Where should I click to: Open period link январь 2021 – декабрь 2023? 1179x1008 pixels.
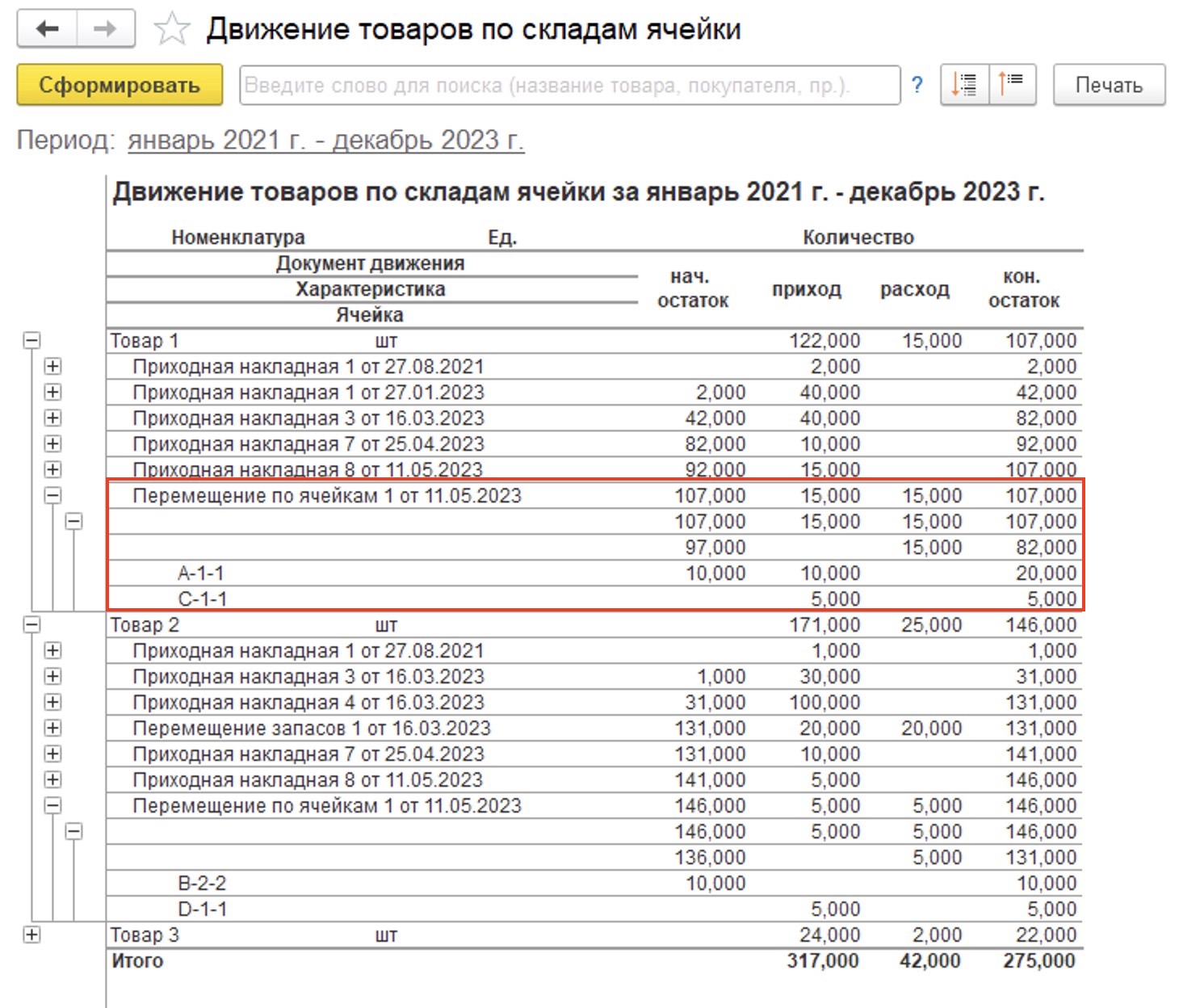[326, 141]
